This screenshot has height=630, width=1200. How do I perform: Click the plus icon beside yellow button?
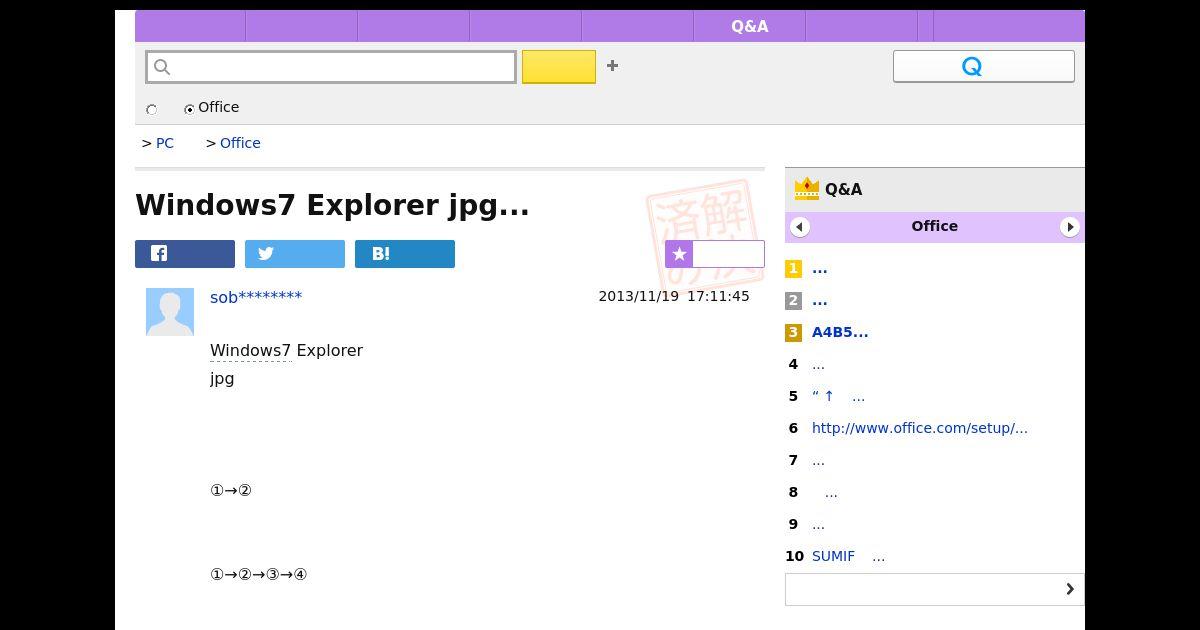point(612,66)
